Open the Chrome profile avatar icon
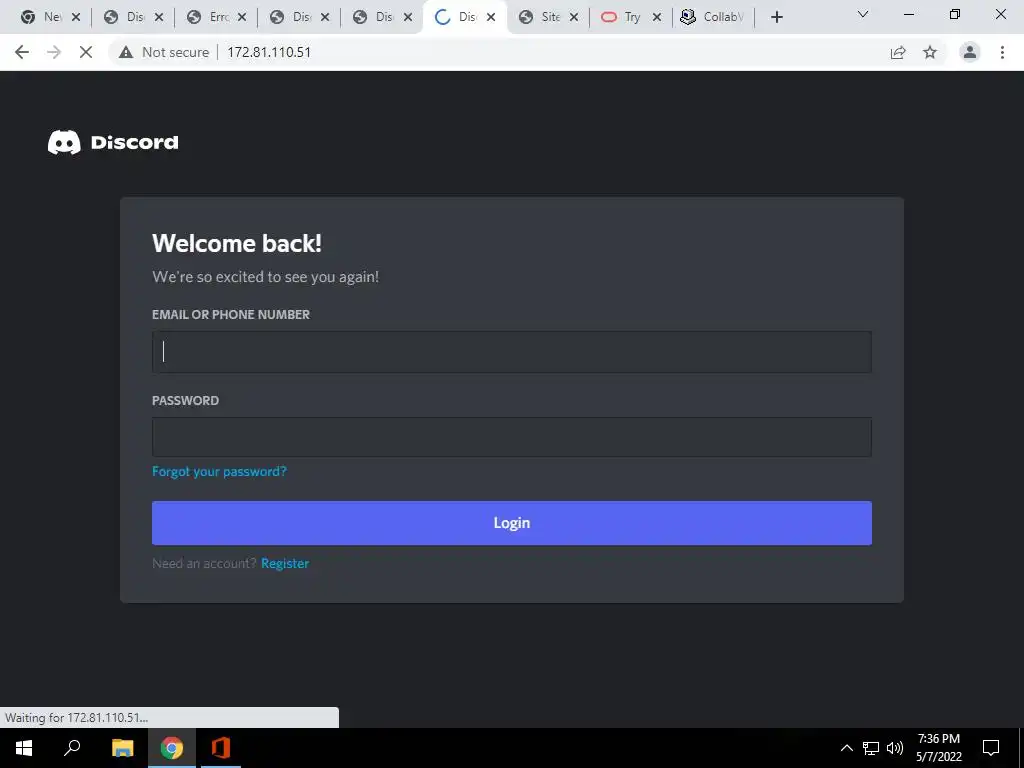Image resolution: width=1024 pixels, height=768 pixels. (x=970, y=52)
